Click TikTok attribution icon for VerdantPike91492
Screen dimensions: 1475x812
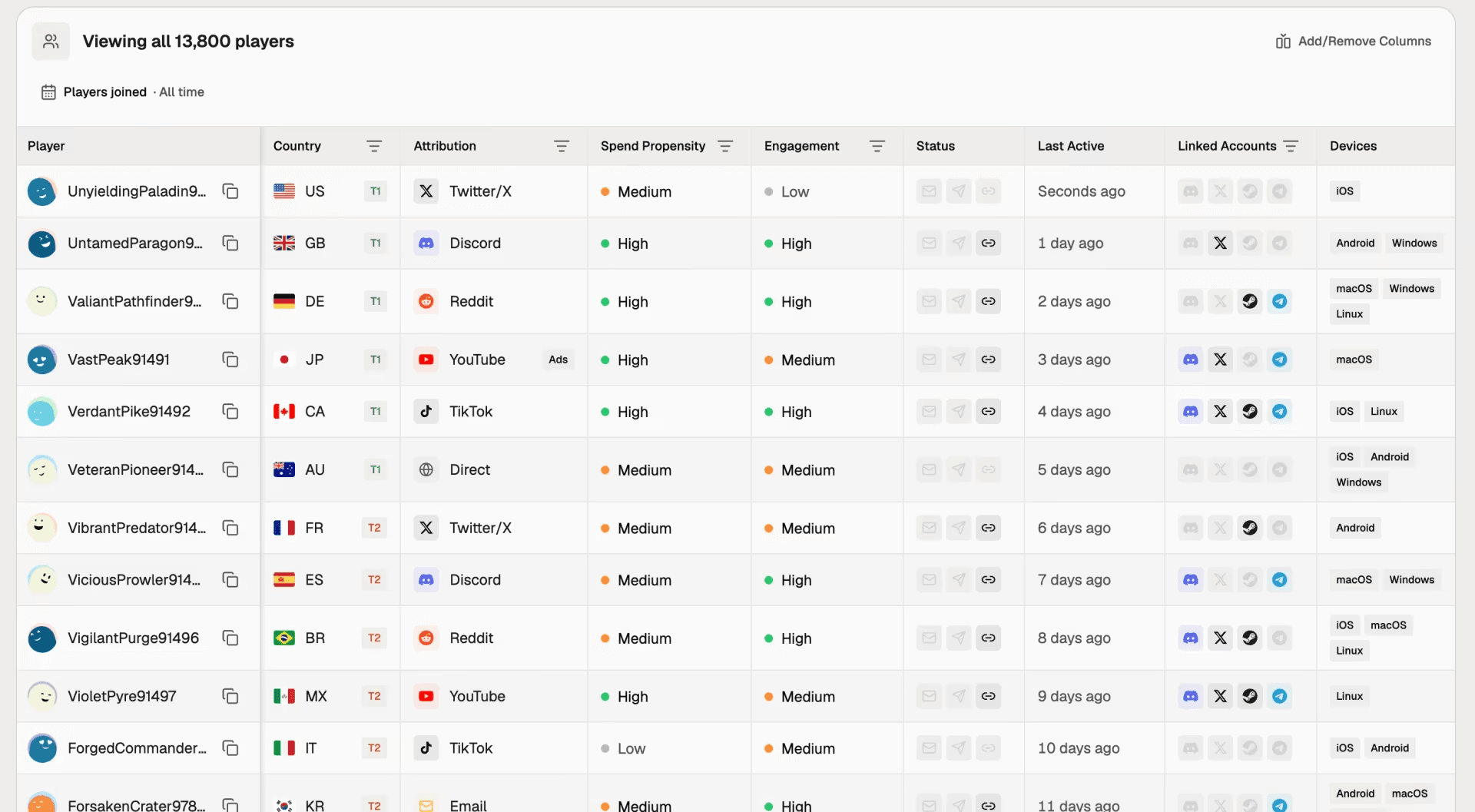tap(426, 412)
